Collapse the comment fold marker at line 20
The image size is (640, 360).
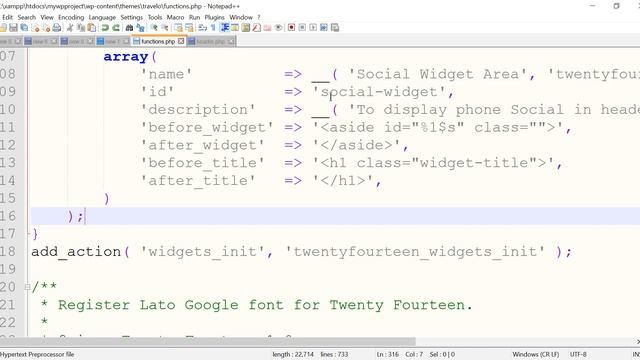[x=27, y=287]
